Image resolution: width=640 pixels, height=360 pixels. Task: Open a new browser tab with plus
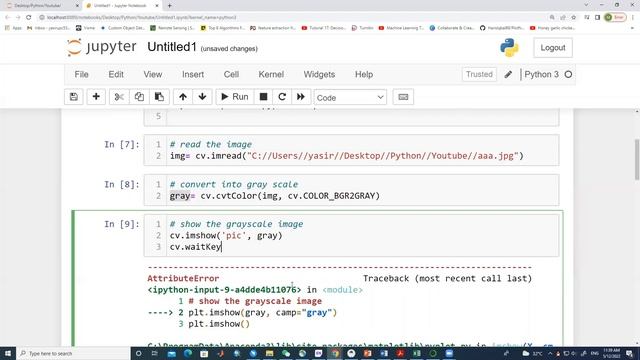point(169,6)
